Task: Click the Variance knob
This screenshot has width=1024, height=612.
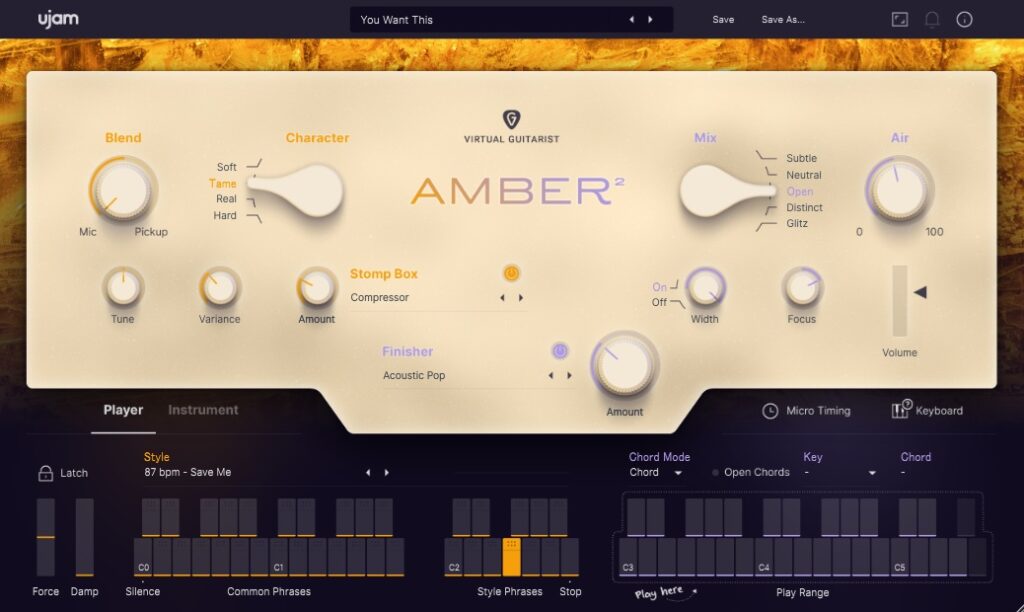Action: (219, 287)
